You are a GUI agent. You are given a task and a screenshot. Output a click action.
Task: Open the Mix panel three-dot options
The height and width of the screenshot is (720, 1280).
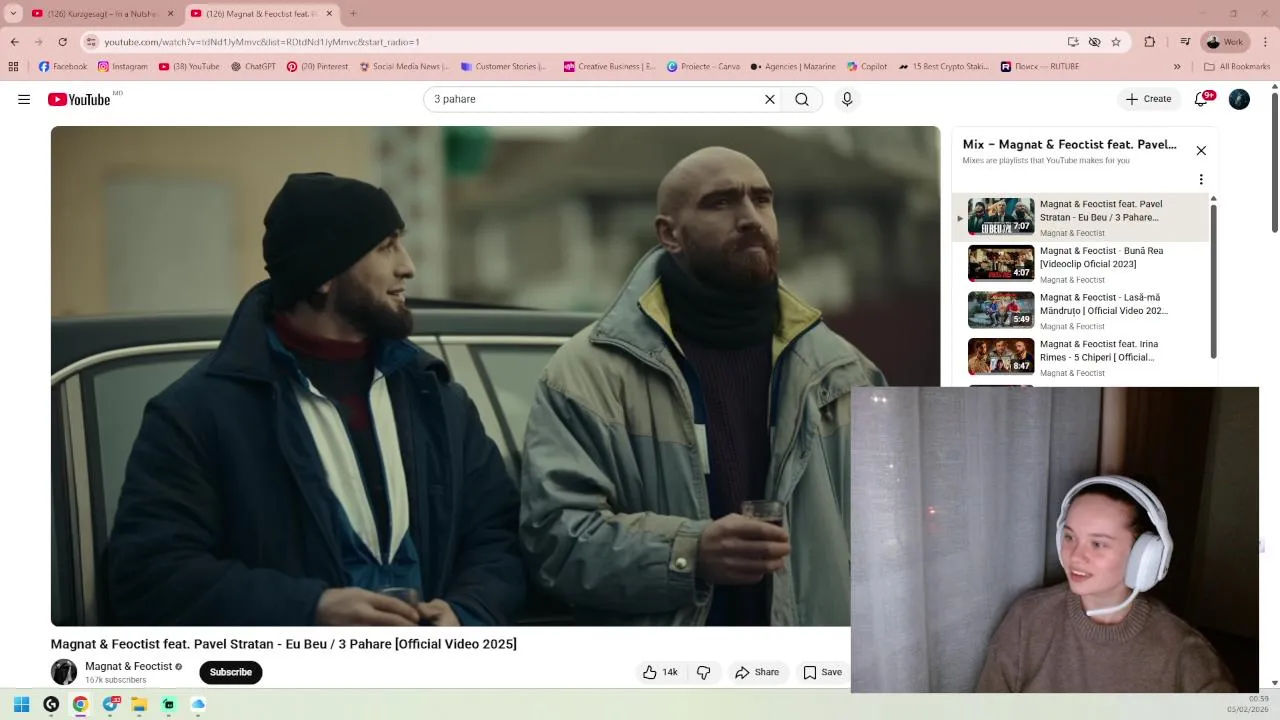[x=1201, y=180]
